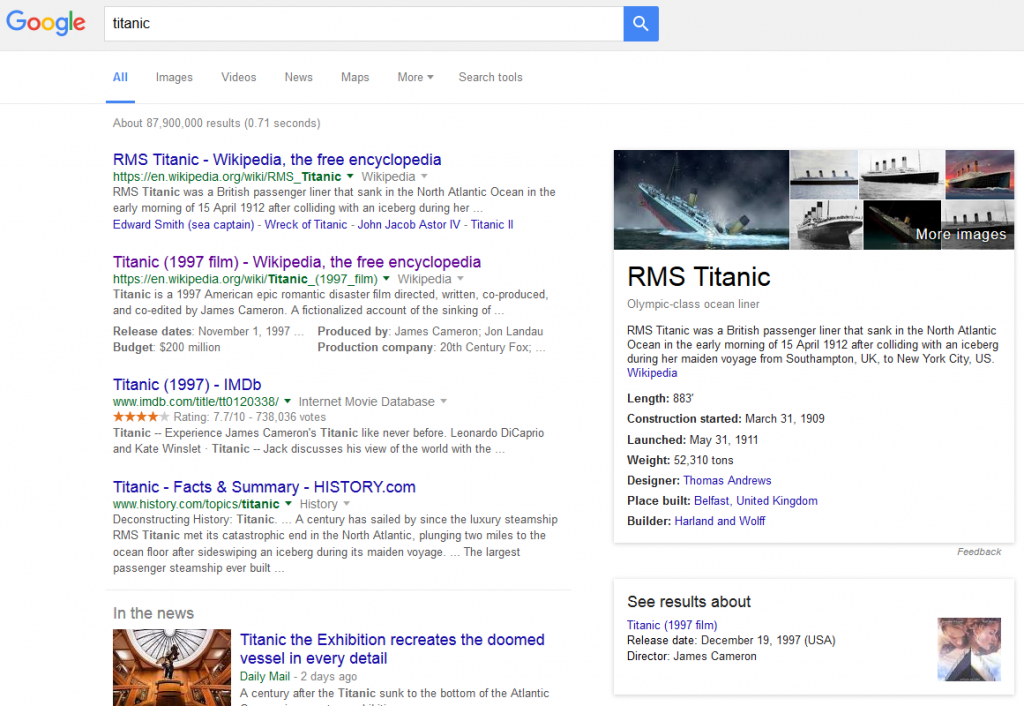Image resolution: width=1024 pixels, height=706 pixels.
Task: Open the News tab
Action: tap(298, 77)
